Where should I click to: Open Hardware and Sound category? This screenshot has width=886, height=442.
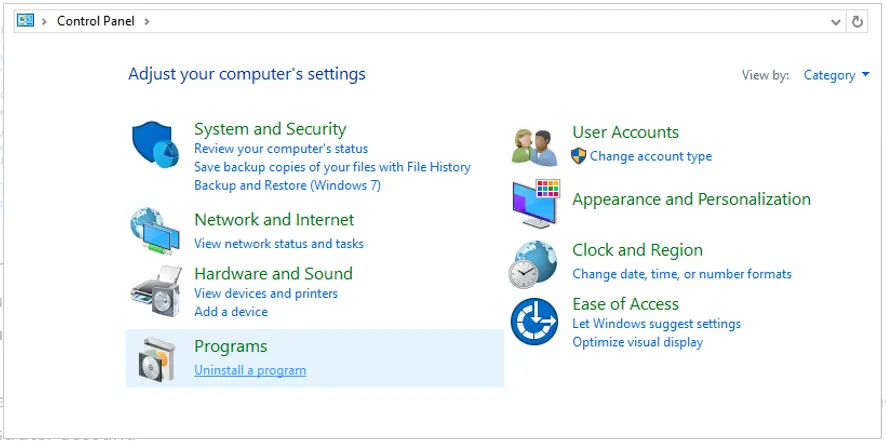pos(273,274)
